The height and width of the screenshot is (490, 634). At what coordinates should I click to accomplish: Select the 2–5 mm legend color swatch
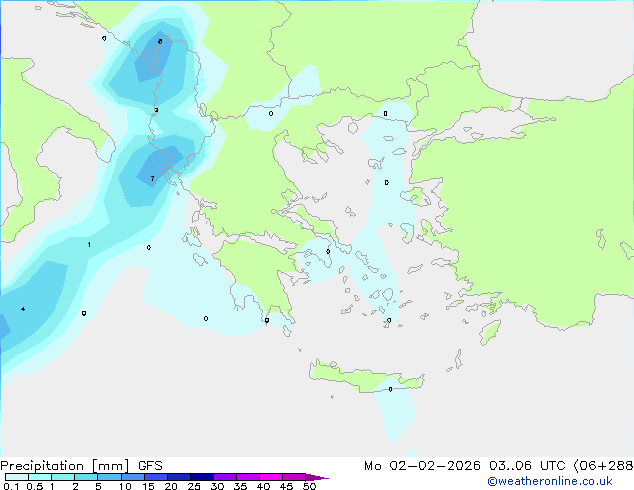click(86, 477)
